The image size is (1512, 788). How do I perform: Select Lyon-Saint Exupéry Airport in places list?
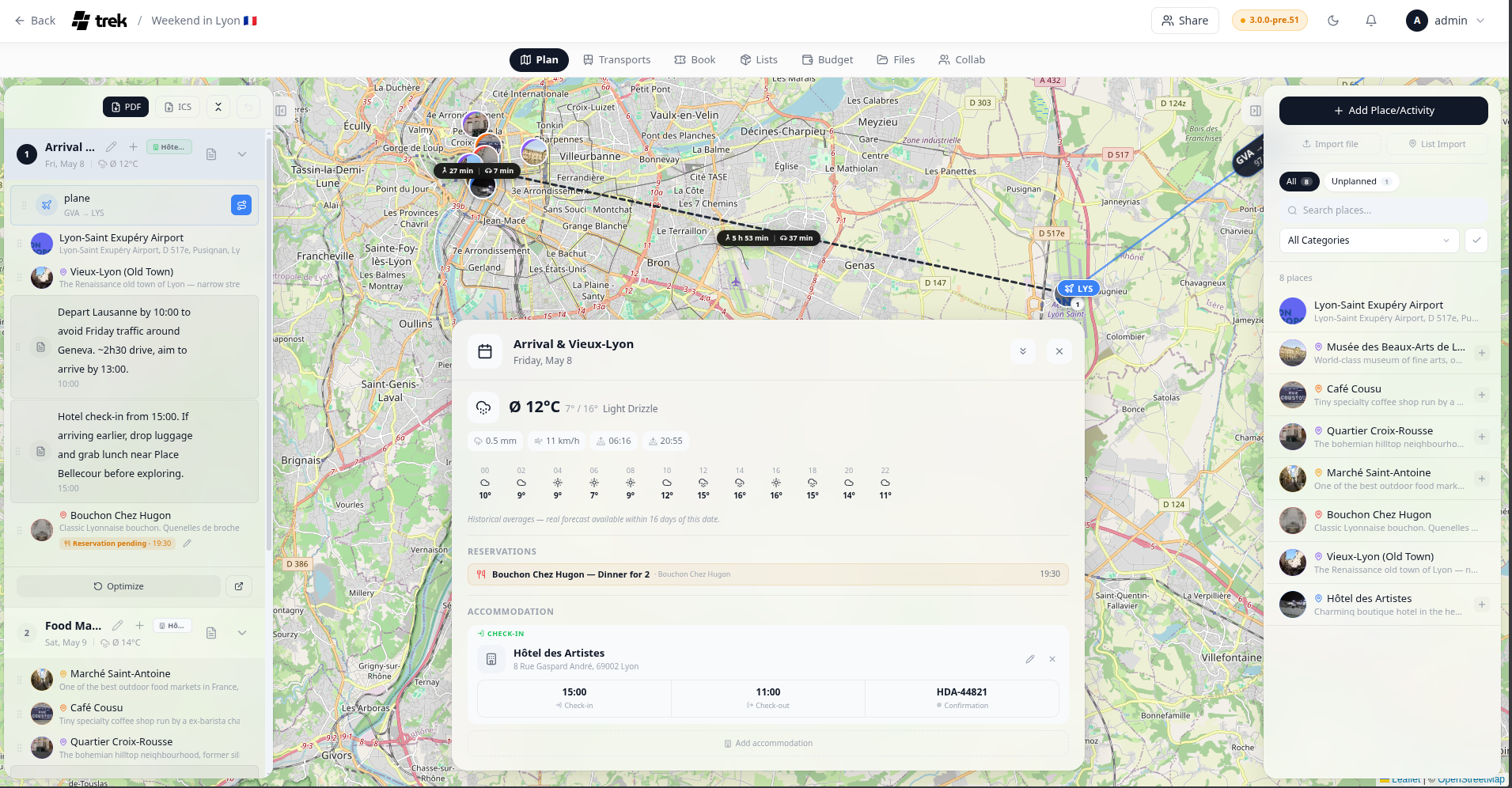pos(1384,311)
